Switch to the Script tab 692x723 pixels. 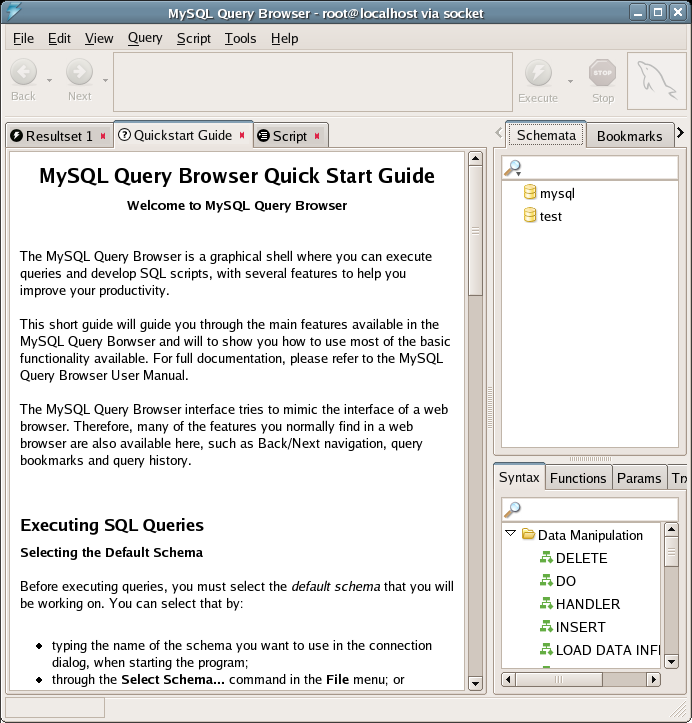[291, 136]
